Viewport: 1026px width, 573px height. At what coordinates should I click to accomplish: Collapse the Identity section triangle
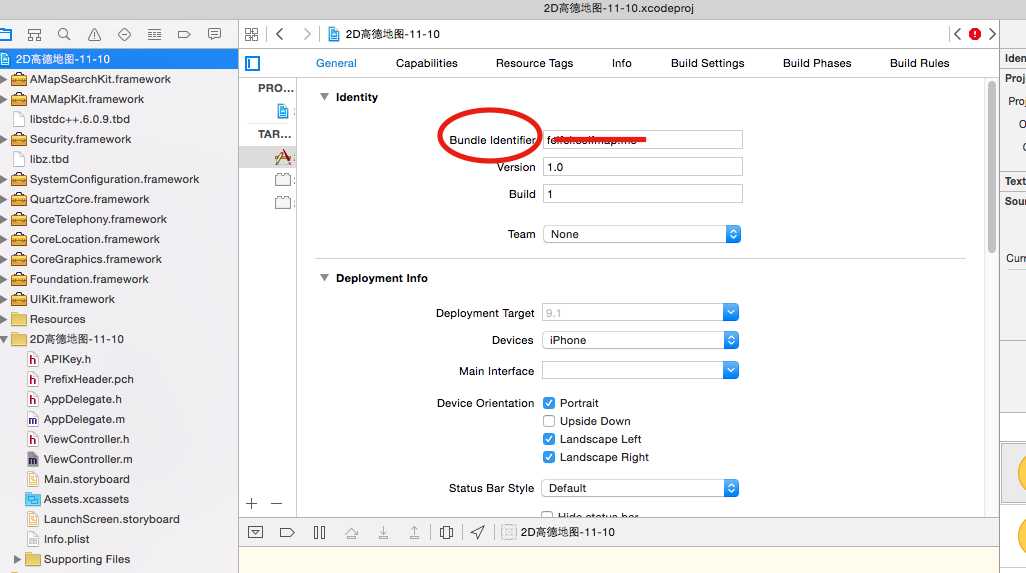tap(324, 97)
